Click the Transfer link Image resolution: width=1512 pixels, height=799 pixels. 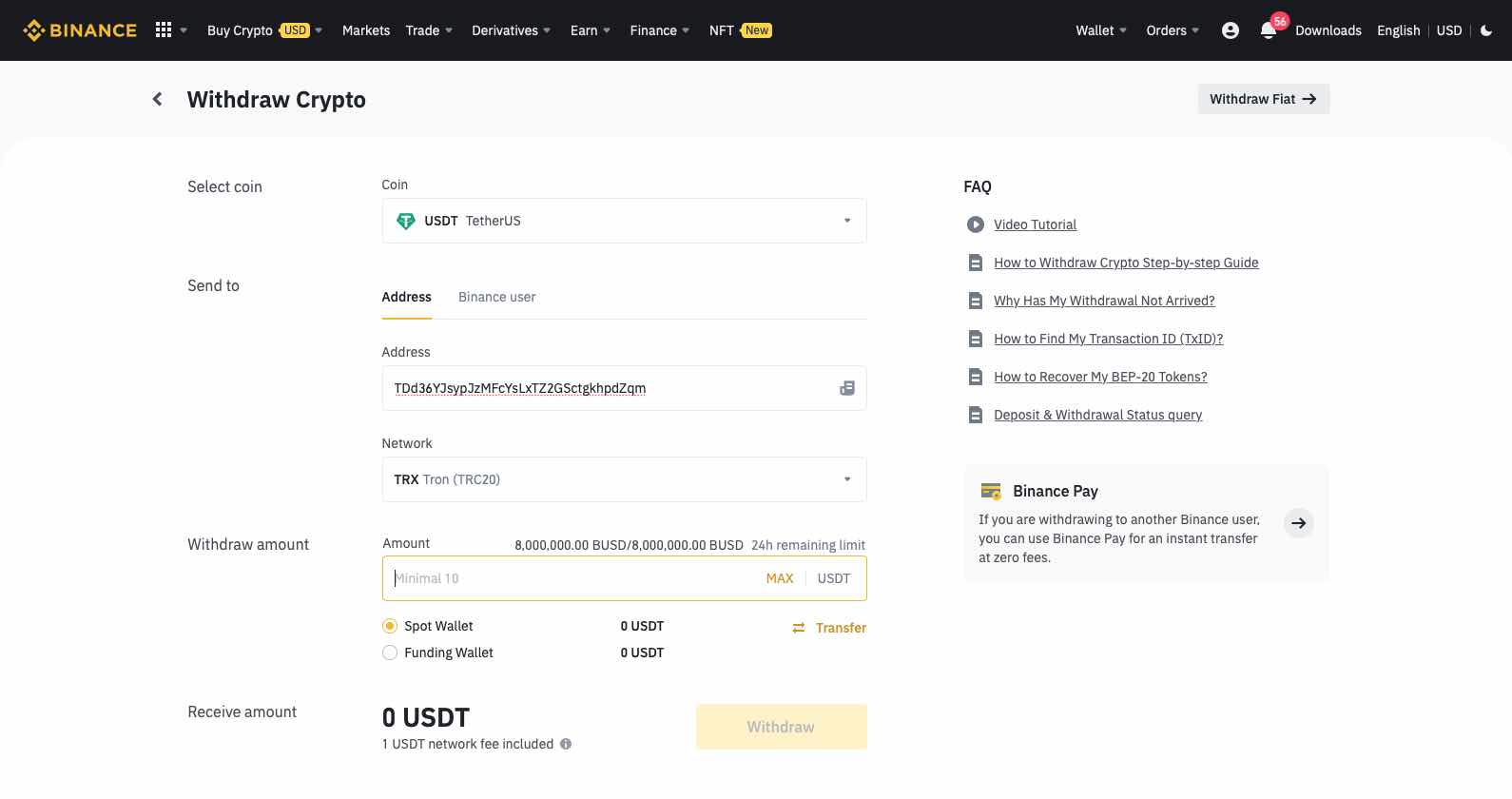click(841, 628)
